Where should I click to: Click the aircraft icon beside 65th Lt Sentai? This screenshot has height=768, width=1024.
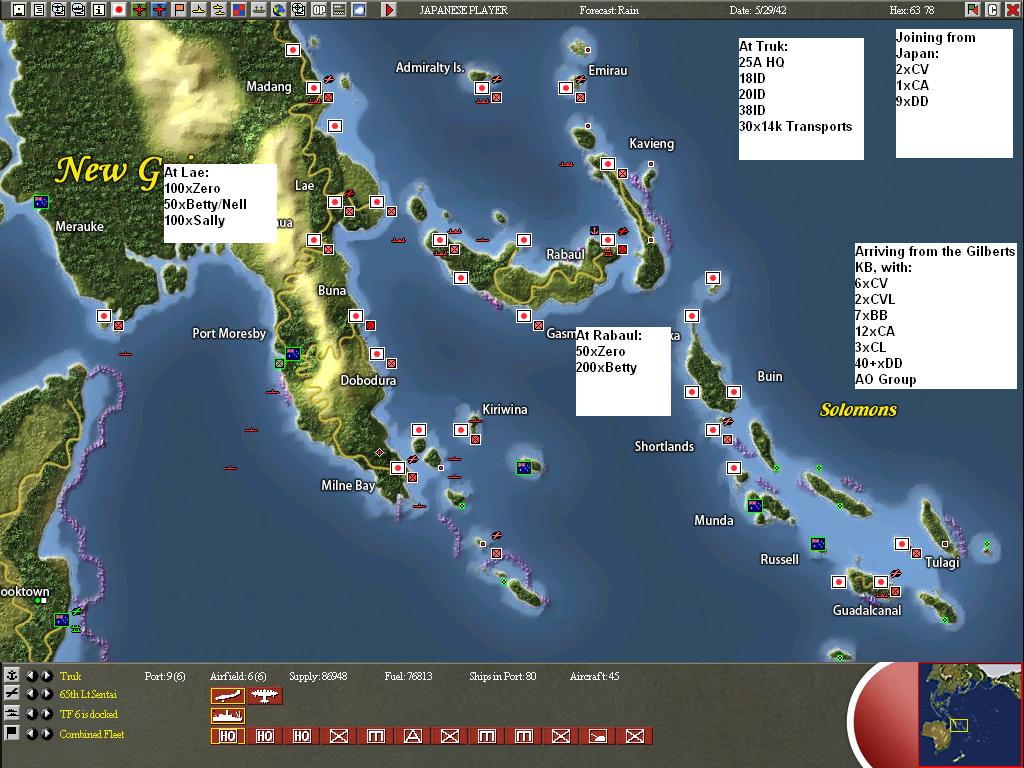12,694
